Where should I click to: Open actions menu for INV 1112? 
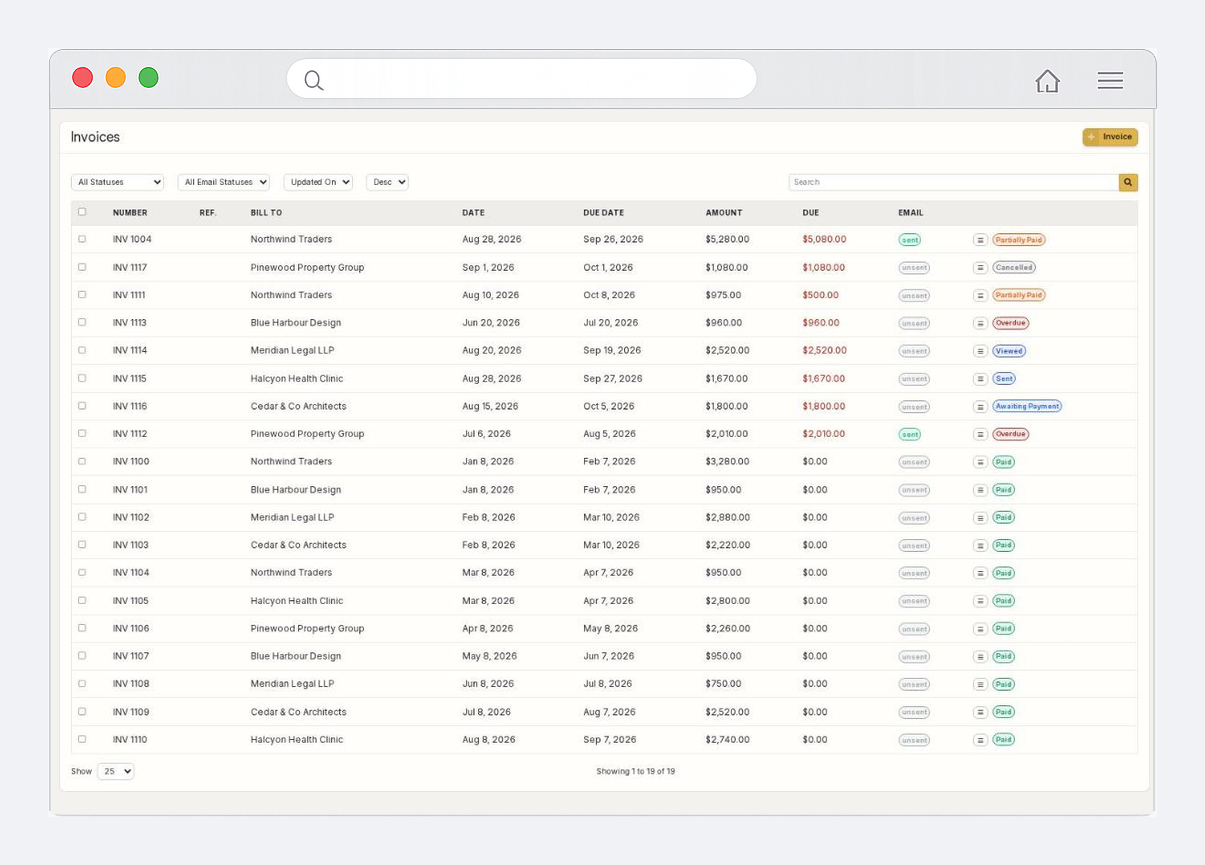tap(980, 434)
